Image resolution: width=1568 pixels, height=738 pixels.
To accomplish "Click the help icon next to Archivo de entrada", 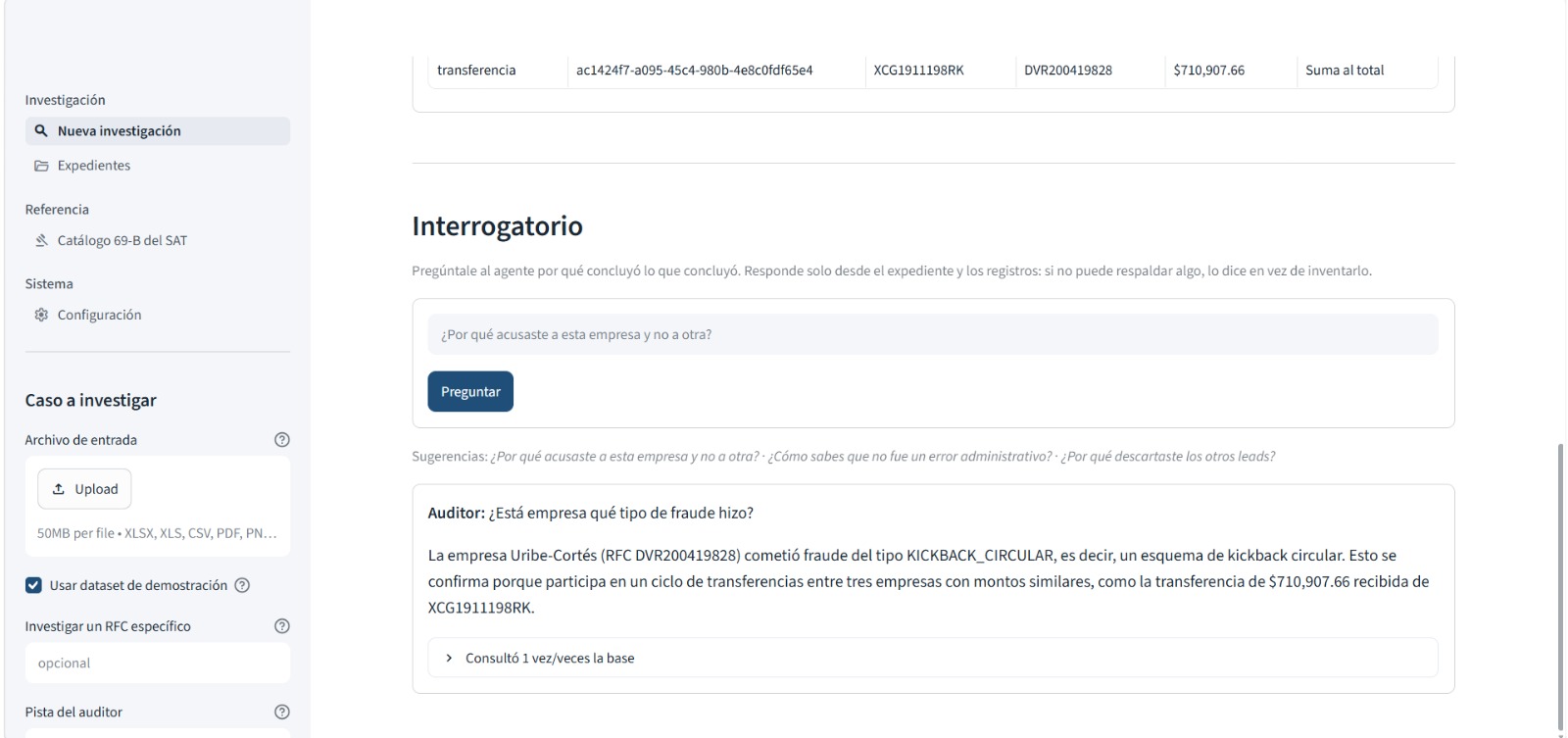I will pyautogui.click(x=282, y=440).
